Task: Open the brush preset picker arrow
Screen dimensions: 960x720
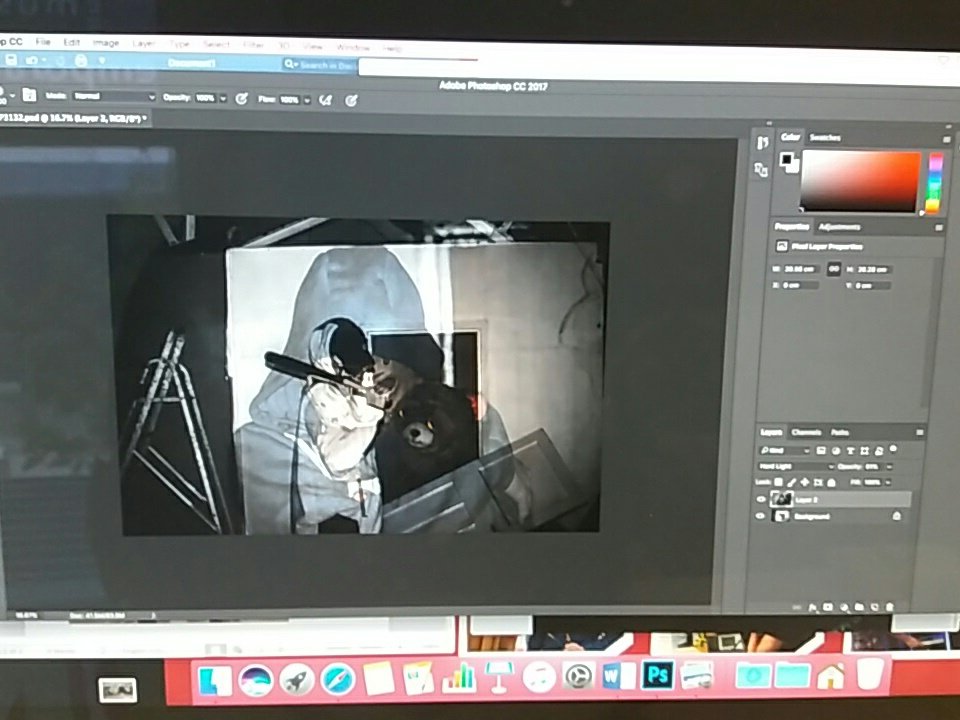Action: pyautogui.click(x=12, y=95)
